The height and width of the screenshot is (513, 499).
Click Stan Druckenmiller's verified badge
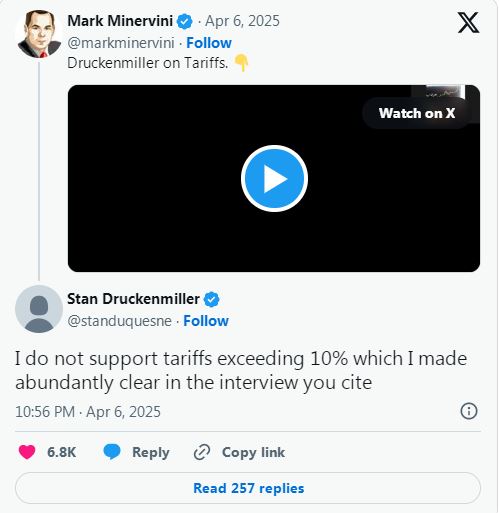(x=212, y=299)
